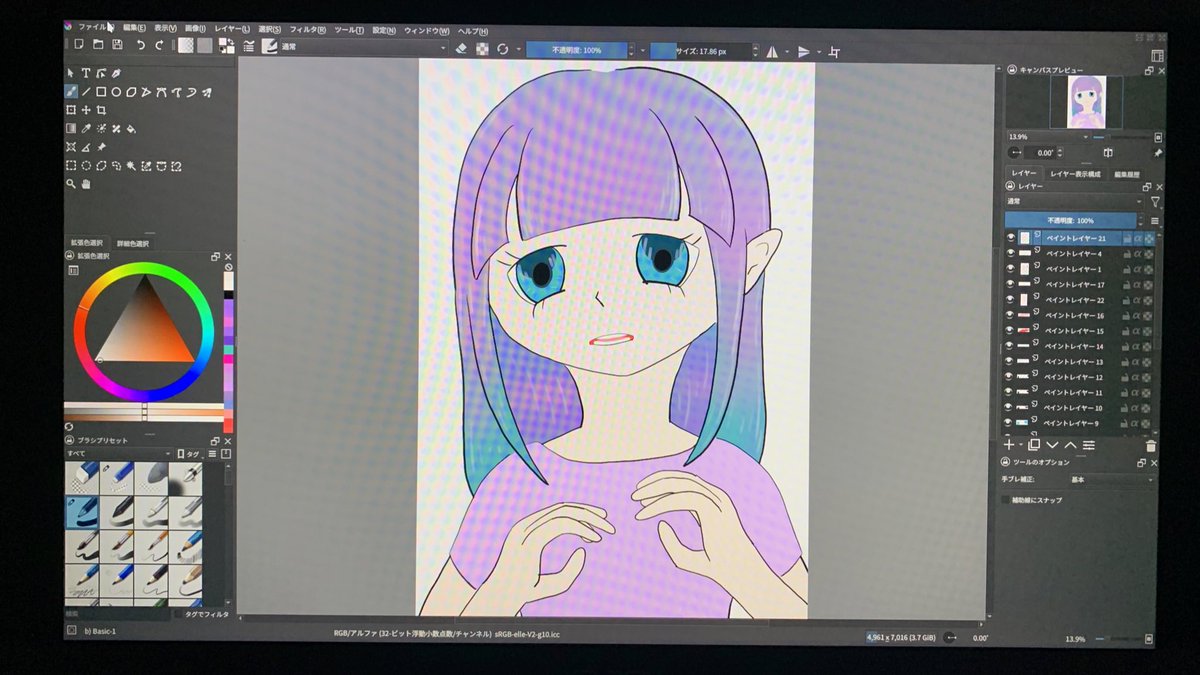Open the すべて brush preset tag dropdown

coord(118,453)
